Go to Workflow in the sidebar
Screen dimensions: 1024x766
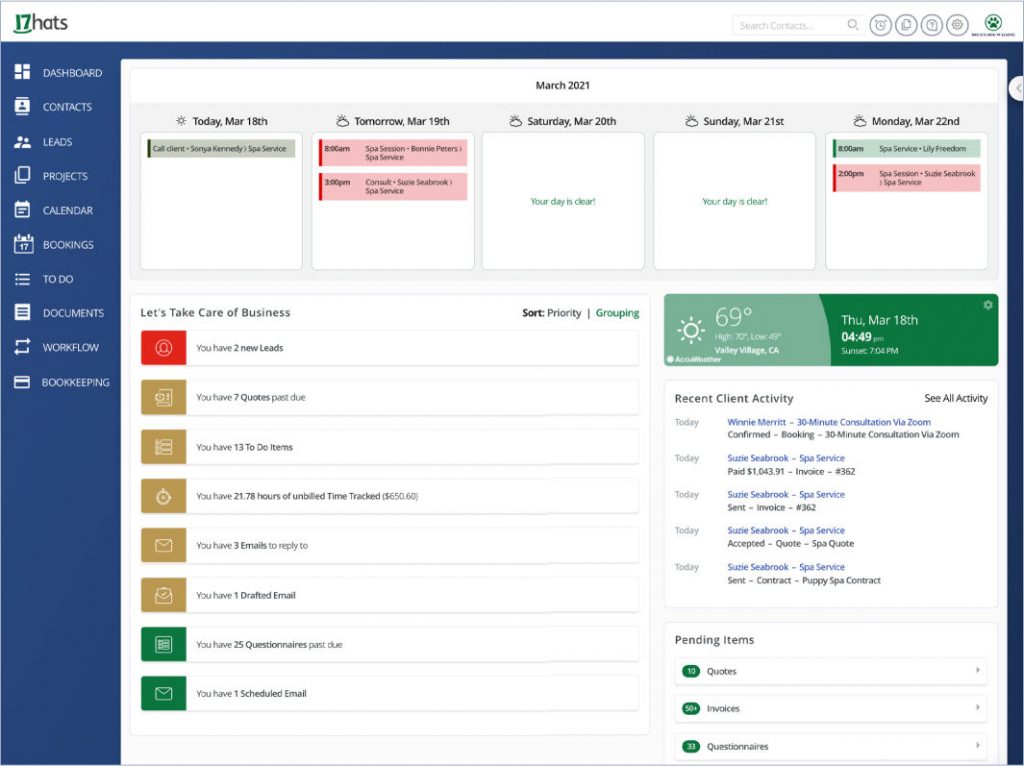(x=70, y=348)
